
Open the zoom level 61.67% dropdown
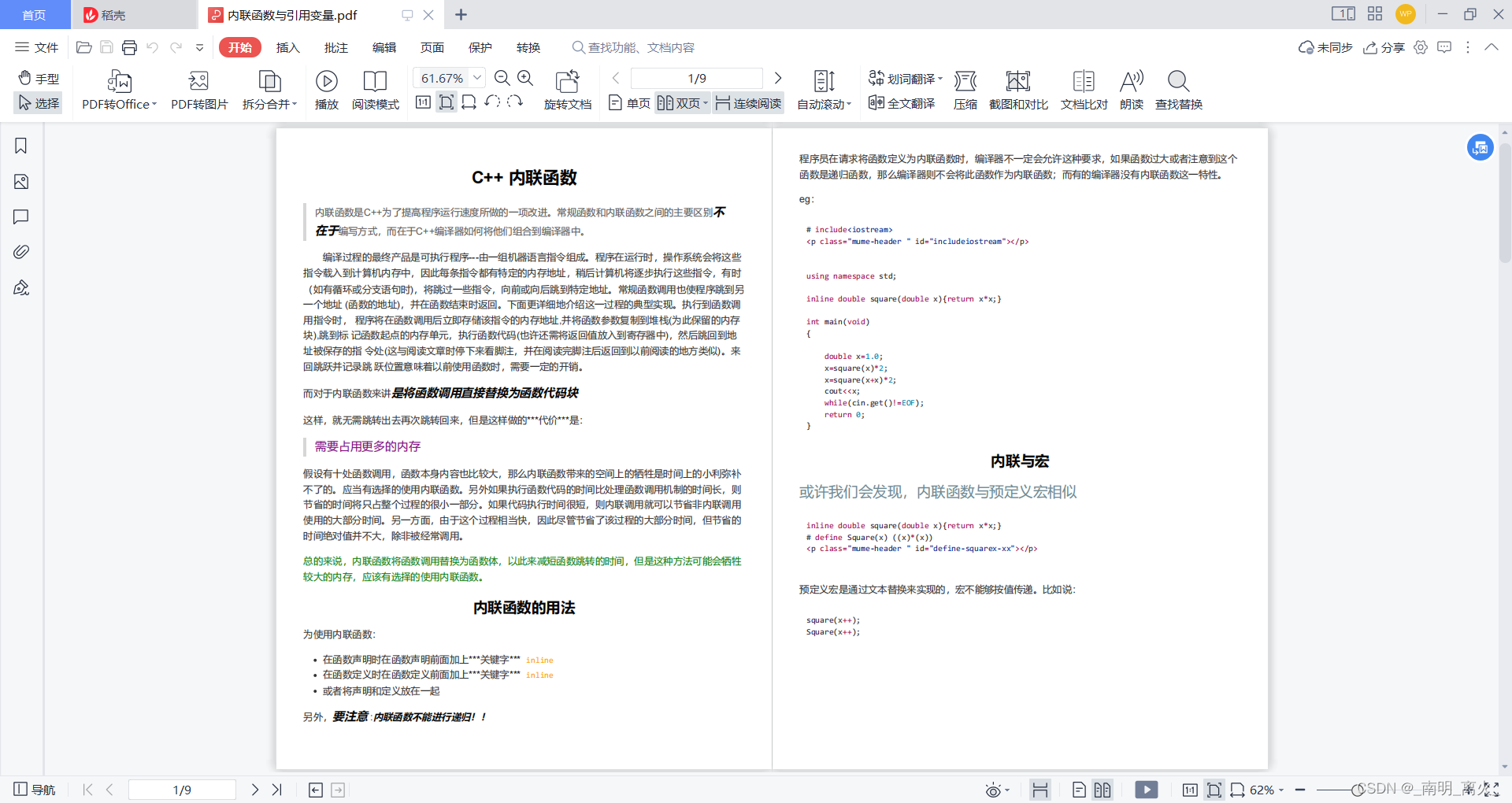(x=476, y=77)
